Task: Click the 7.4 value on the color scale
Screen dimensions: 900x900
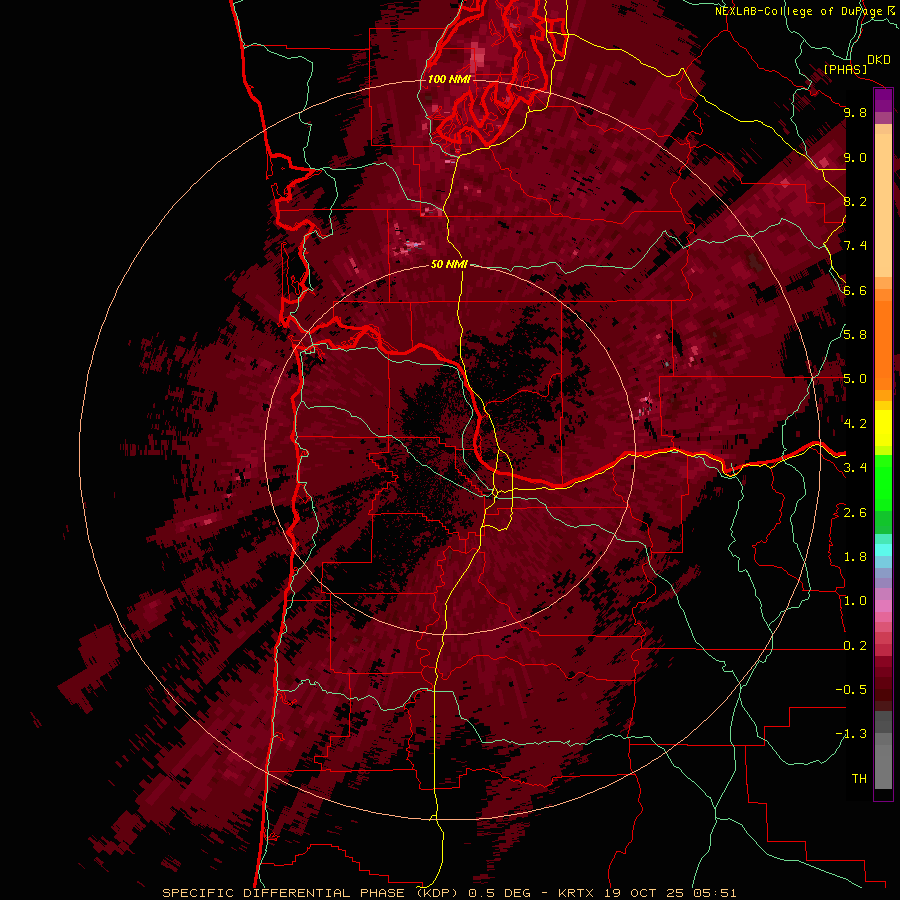Action: [x=855, y=246]
